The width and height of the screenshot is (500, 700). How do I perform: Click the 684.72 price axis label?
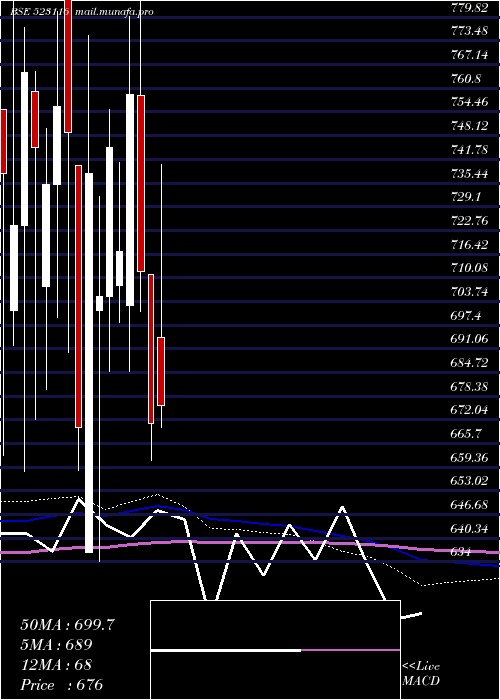pyautogui.click(x=469, y=363)
